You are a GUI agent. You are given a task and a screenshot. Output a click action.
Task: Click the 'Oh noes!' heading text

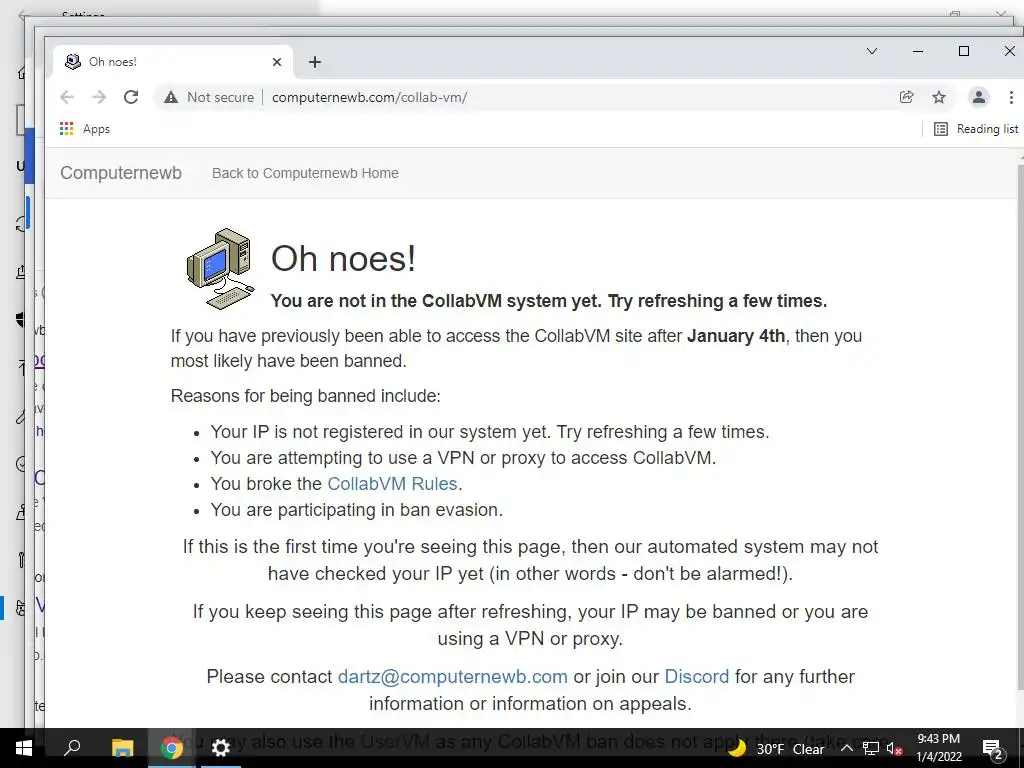tap(344, 259)
